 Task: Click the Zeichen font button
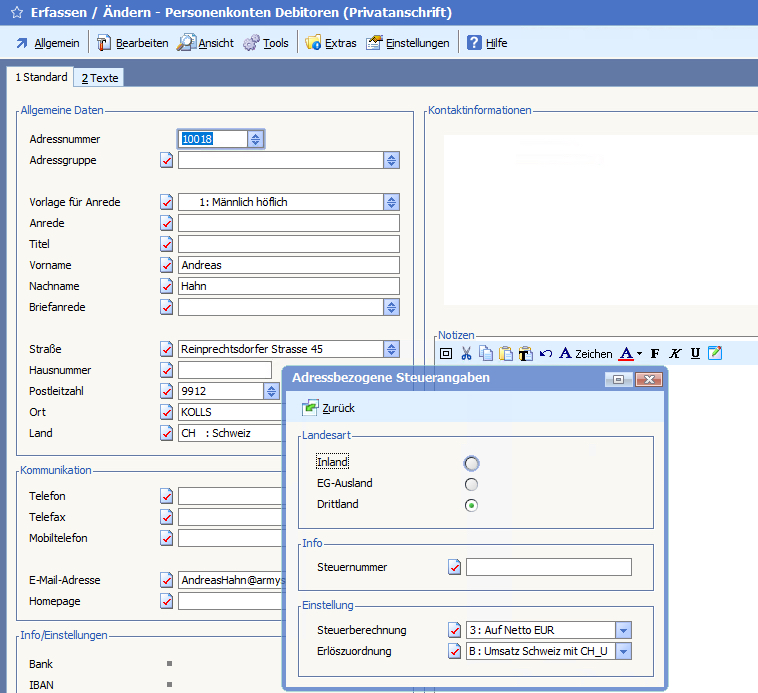pyautogui.click(x=585, y=353)
